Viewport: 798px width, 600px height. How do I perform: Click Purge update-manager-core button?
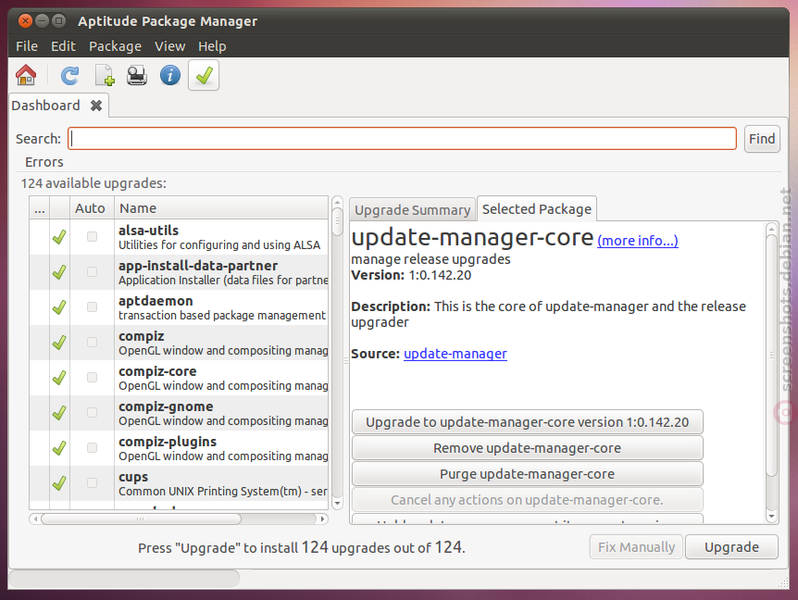pos(527,474)
